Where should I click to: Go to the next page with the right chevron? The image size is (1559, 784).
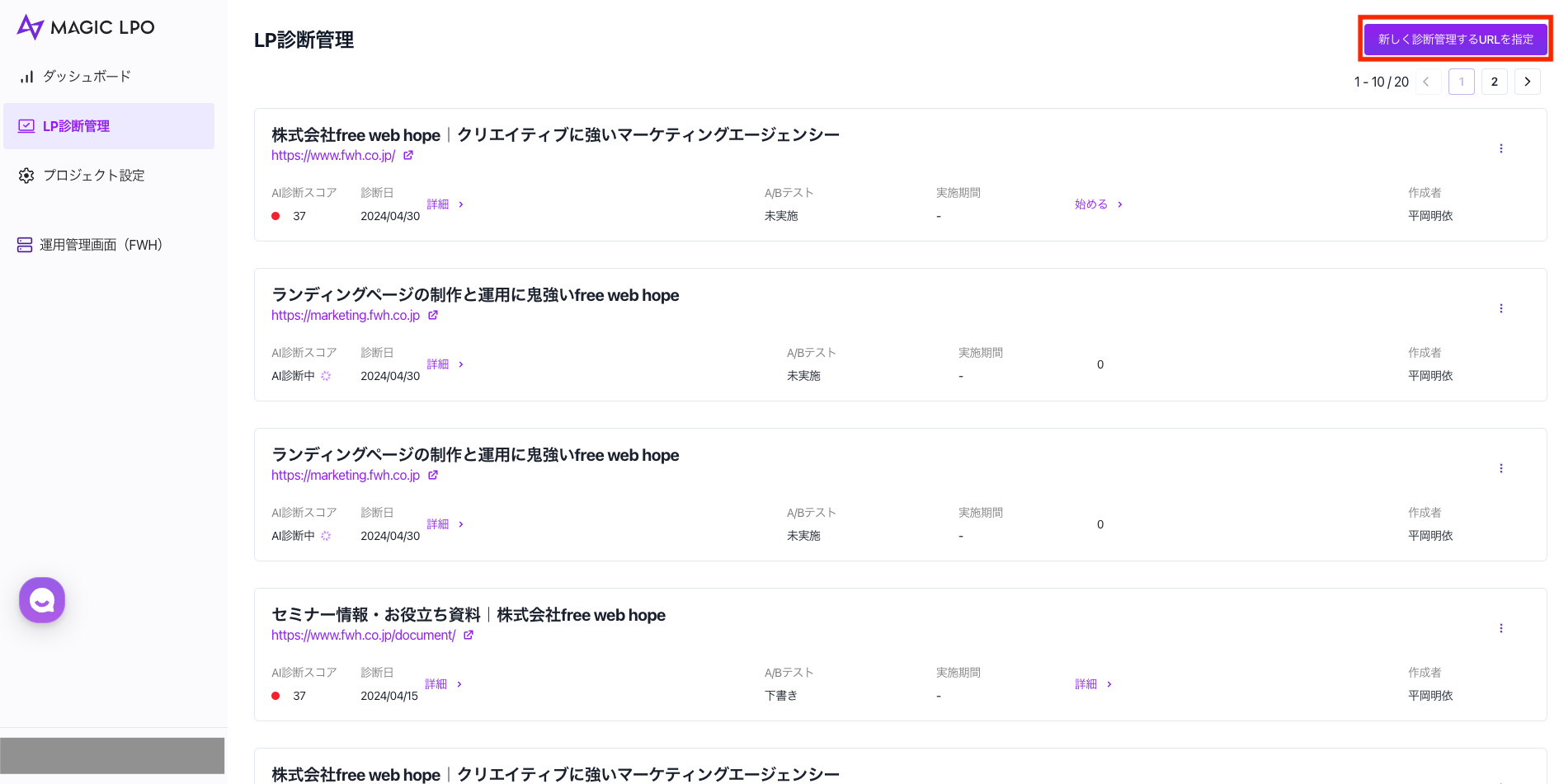(x=1528, y=82)
